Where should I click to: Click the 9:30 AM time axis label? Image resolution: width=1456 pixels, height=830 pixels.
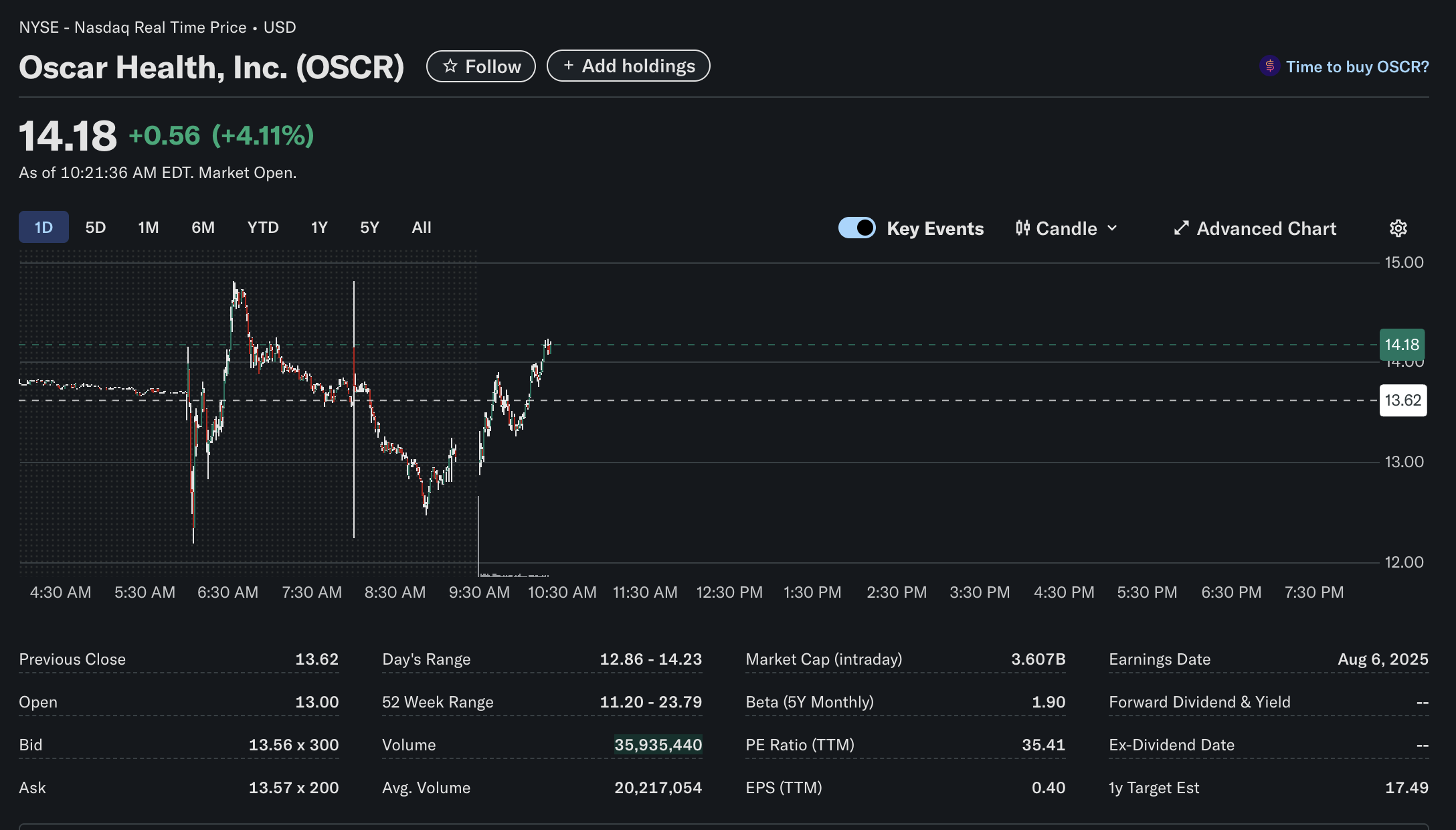[479, 592]
